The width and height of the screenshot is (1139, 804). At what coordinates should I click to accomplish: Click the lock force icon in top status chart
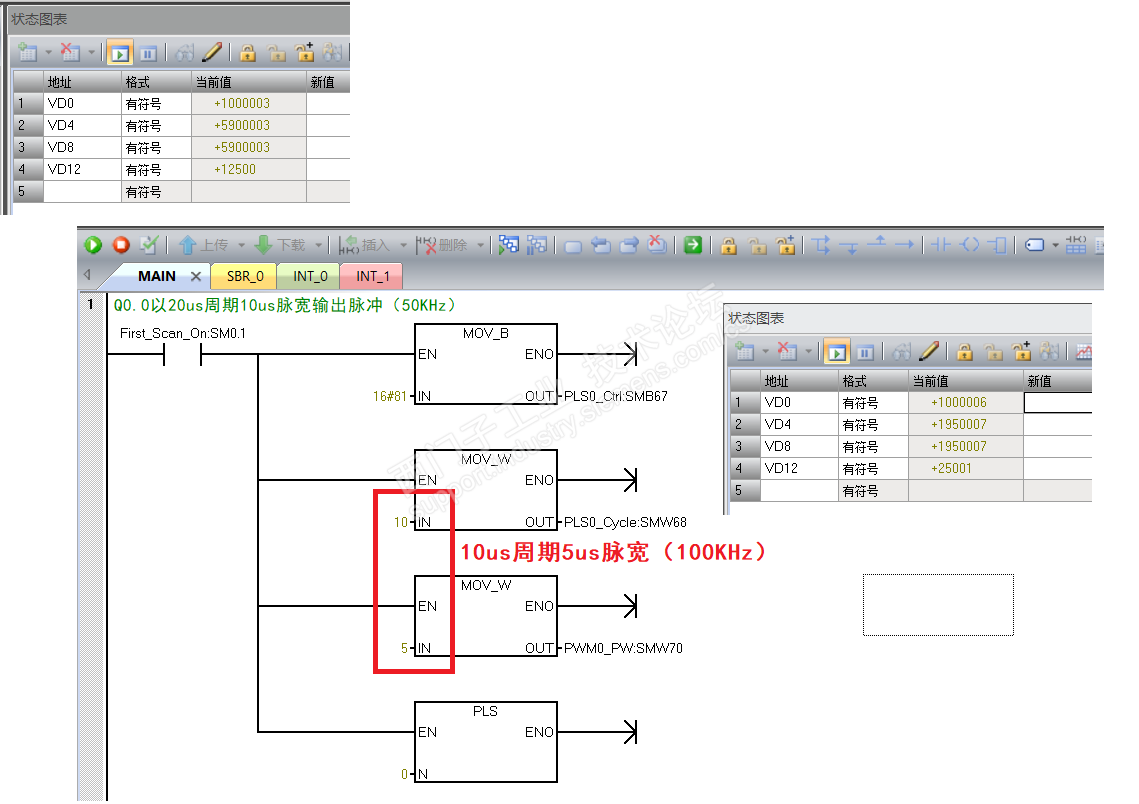[248, 52]
